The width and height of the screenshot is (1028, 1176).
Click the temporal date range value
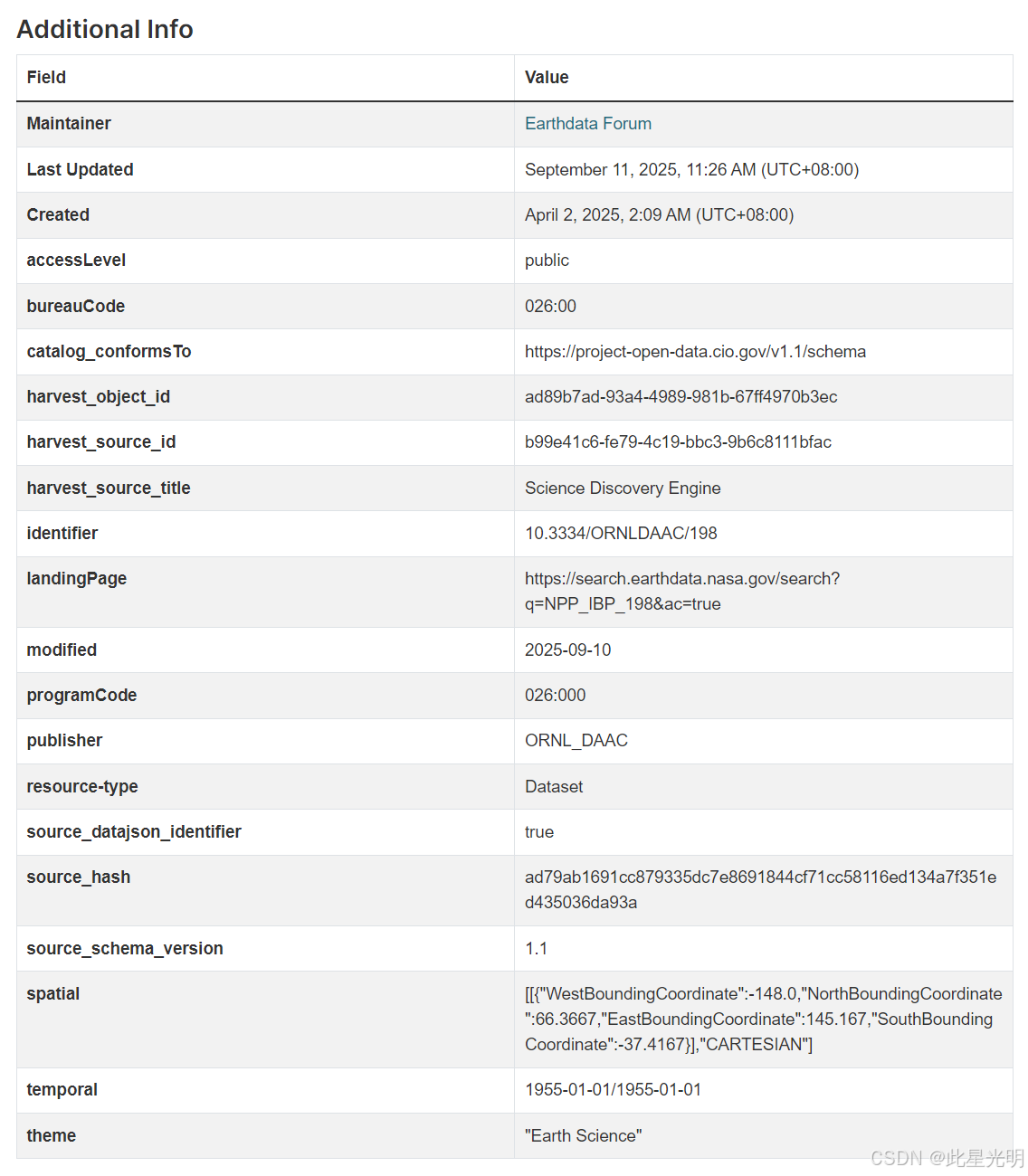pyautogui.click(x=613, y=1090)
